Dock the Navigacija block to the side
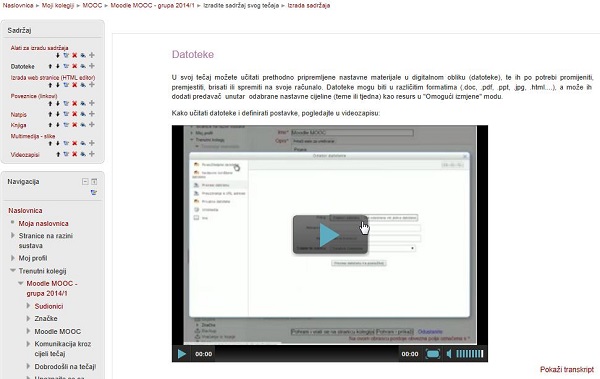 [94, 181]
